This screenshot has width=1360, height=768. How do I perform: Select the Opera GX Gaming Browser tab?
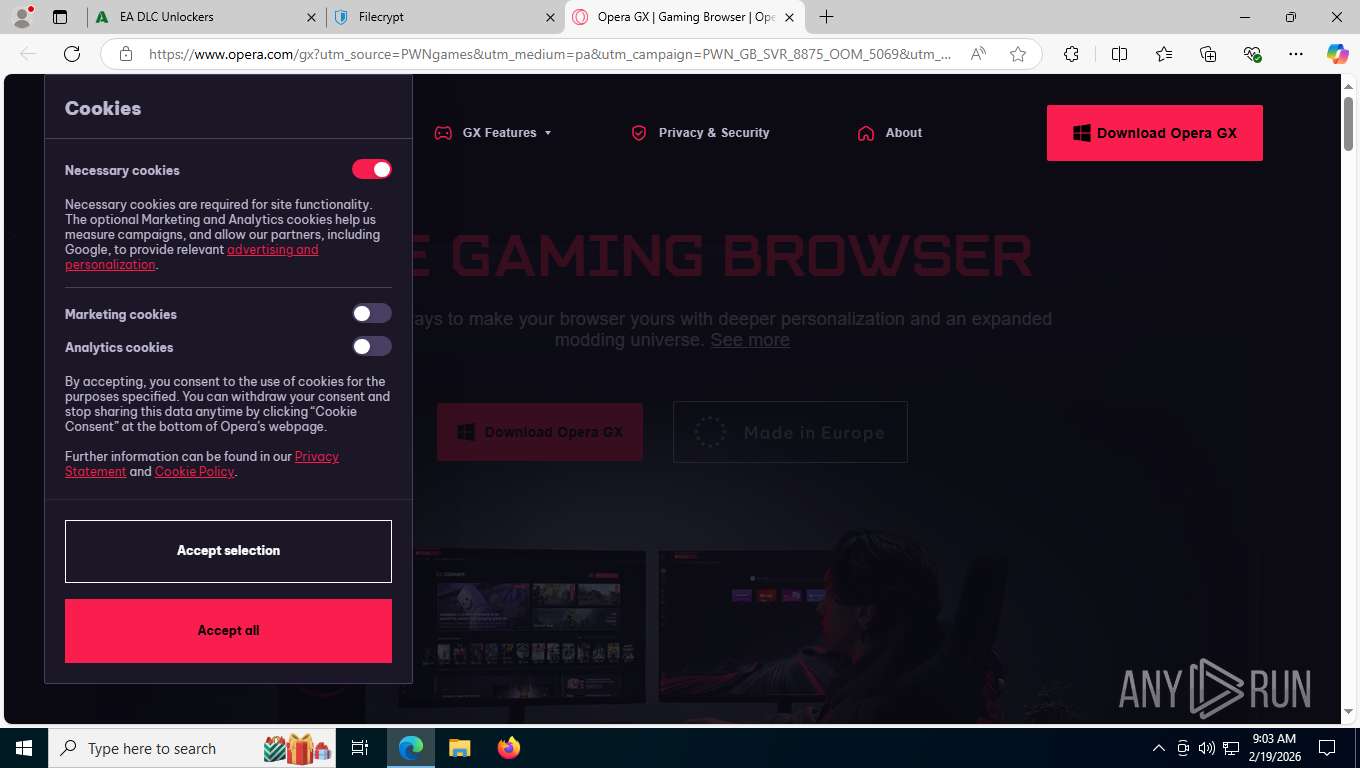pos(685,17)
